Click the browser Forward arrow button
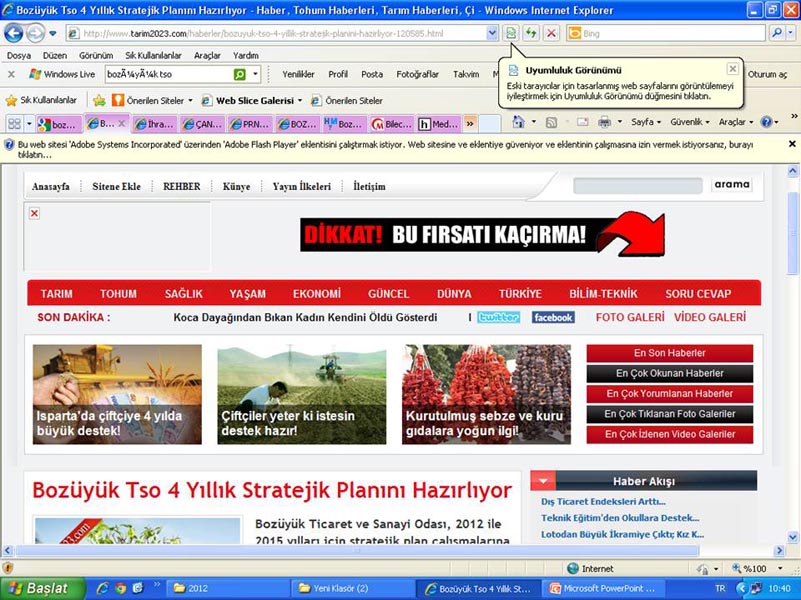 [35, 34]
